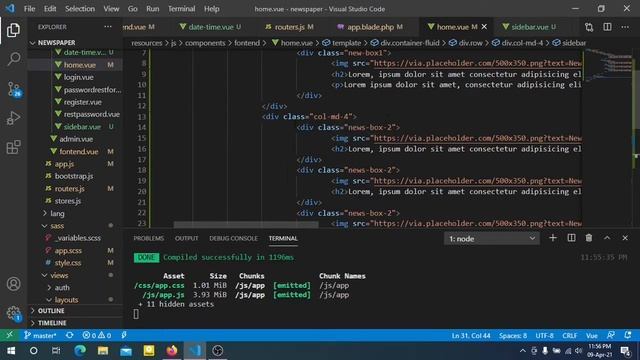Change file encoding UTF-8
Viewport: 640px width, 360px height.
tap(544, 336)
